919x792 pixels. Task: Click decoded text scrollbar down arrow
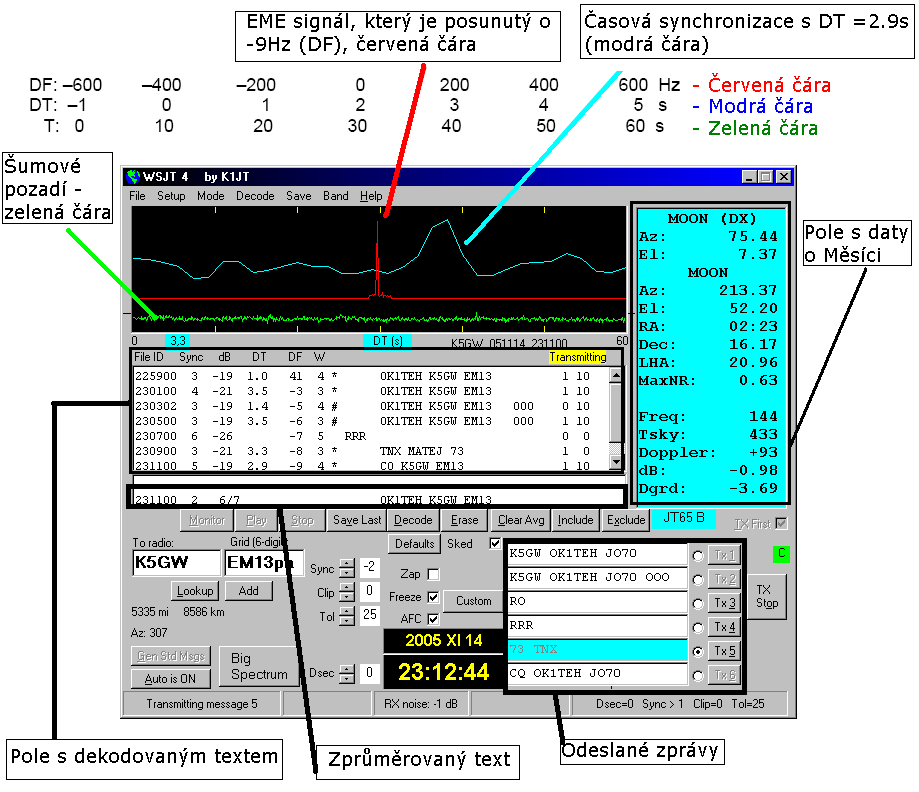click(x=615, y=463)
